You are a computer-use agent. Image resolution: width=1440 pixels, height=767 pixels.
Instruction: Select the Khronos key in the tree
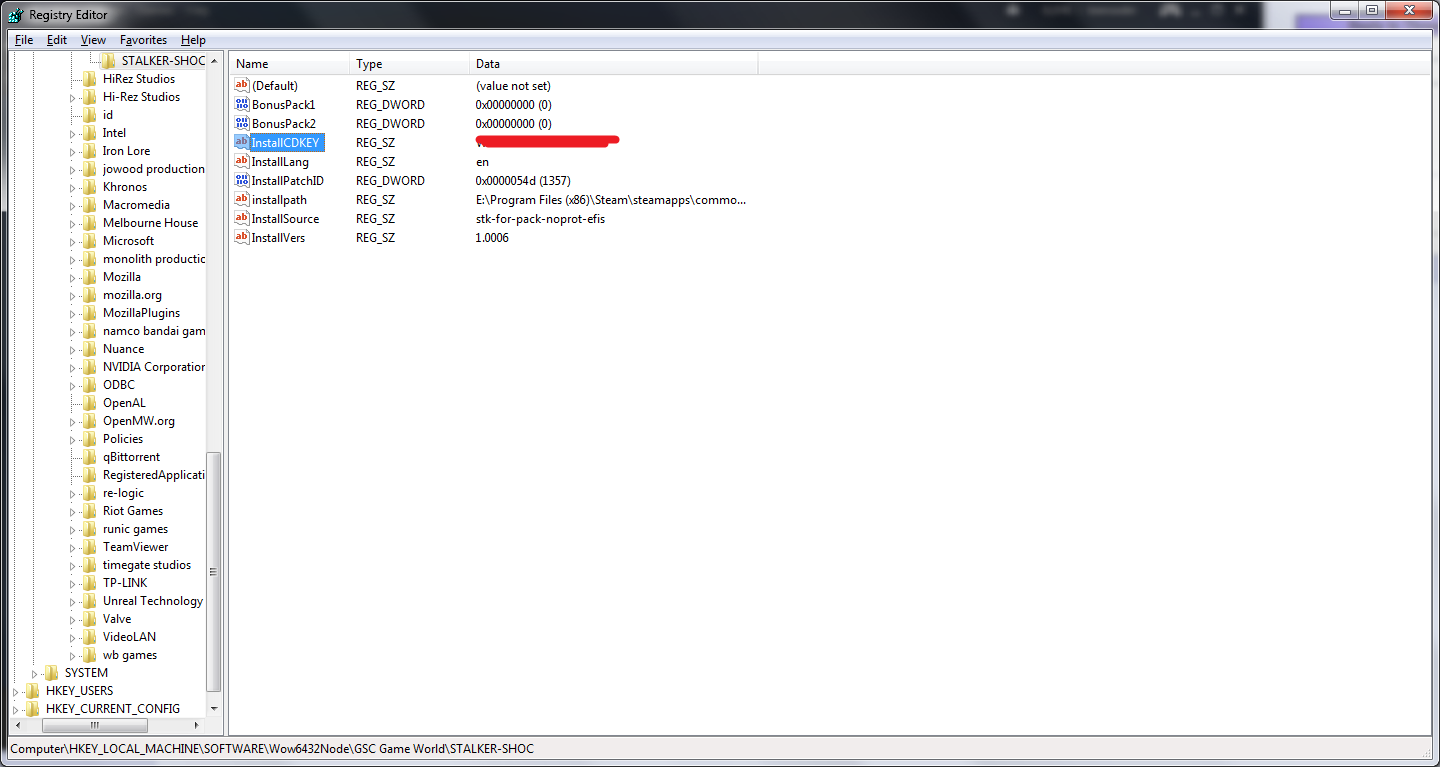click(125, 186)
